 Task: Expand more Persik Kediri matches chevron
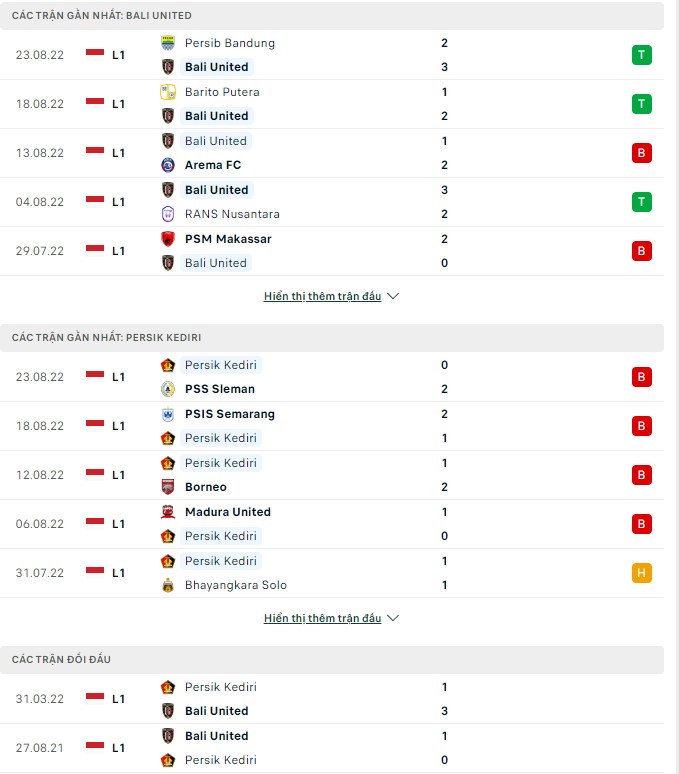click(x=393, y=619)
